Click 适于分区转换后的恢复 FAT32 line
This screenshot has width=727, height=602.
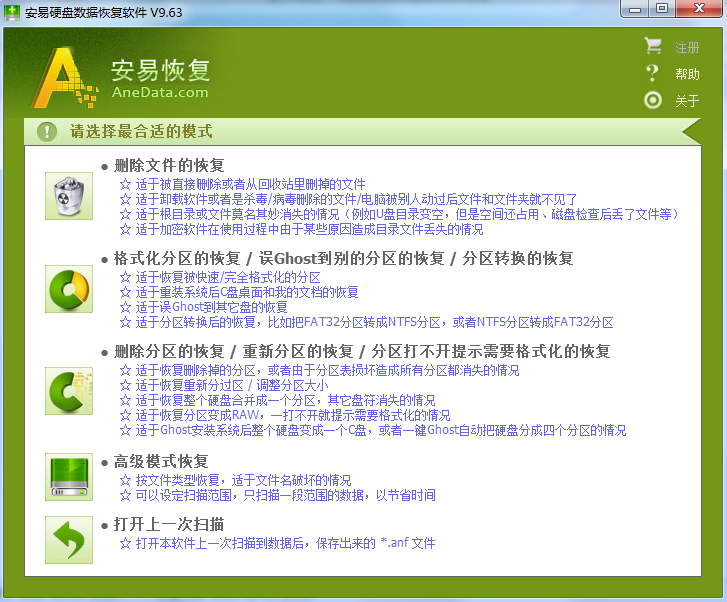click(366, 322)
